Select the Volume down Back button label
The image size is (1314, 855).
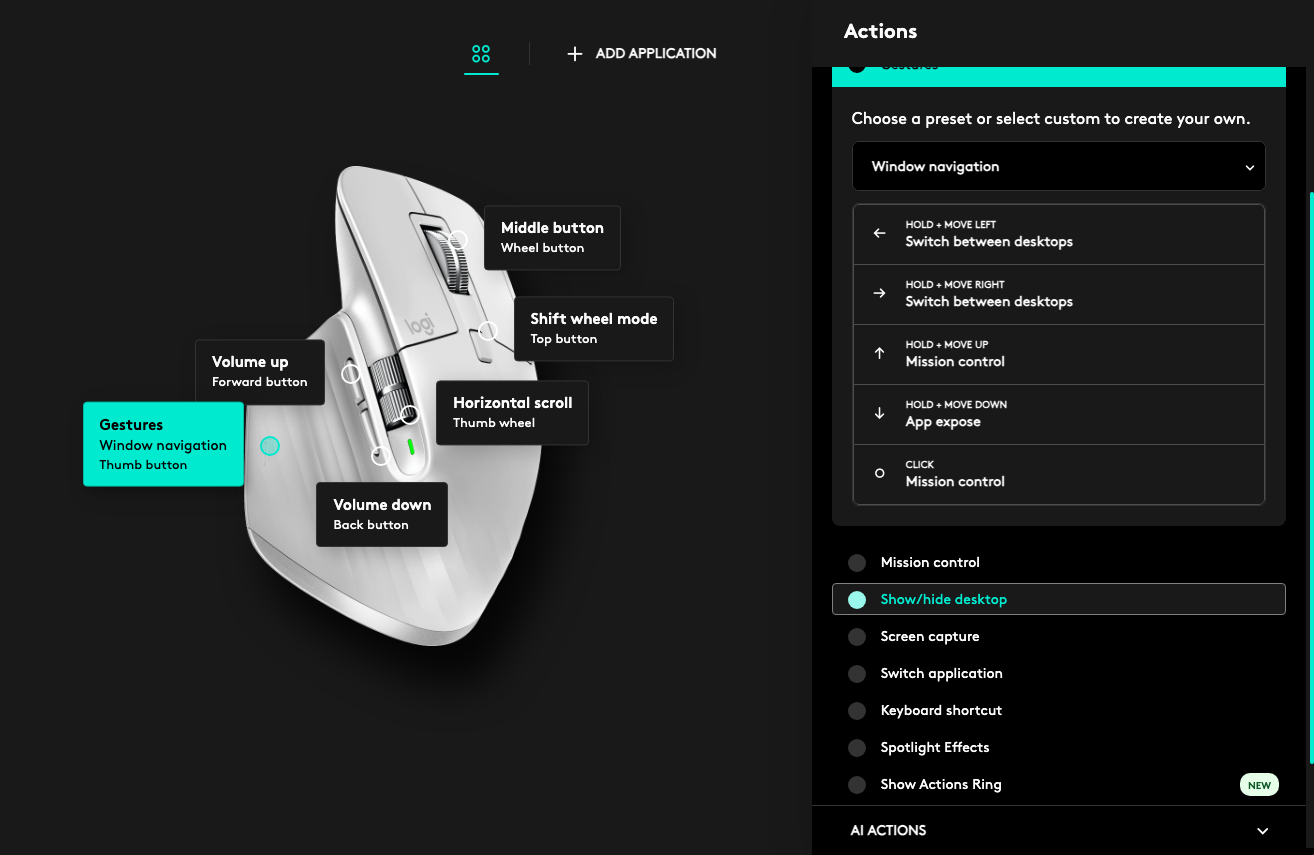(382, 515)
